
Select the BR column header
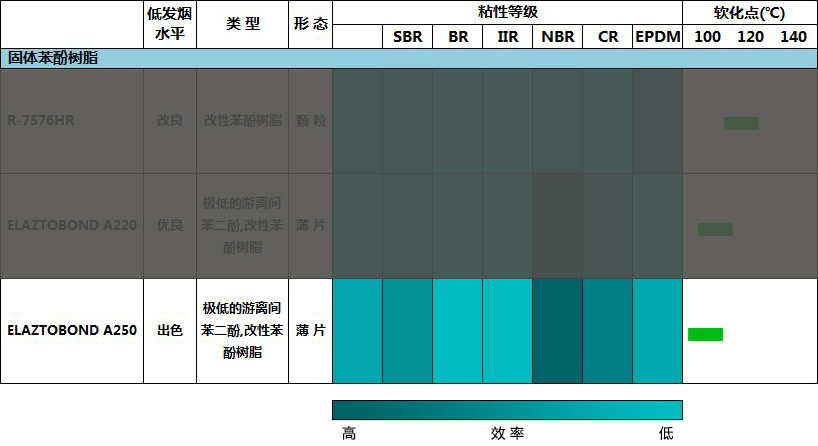(x=458, y=37)
